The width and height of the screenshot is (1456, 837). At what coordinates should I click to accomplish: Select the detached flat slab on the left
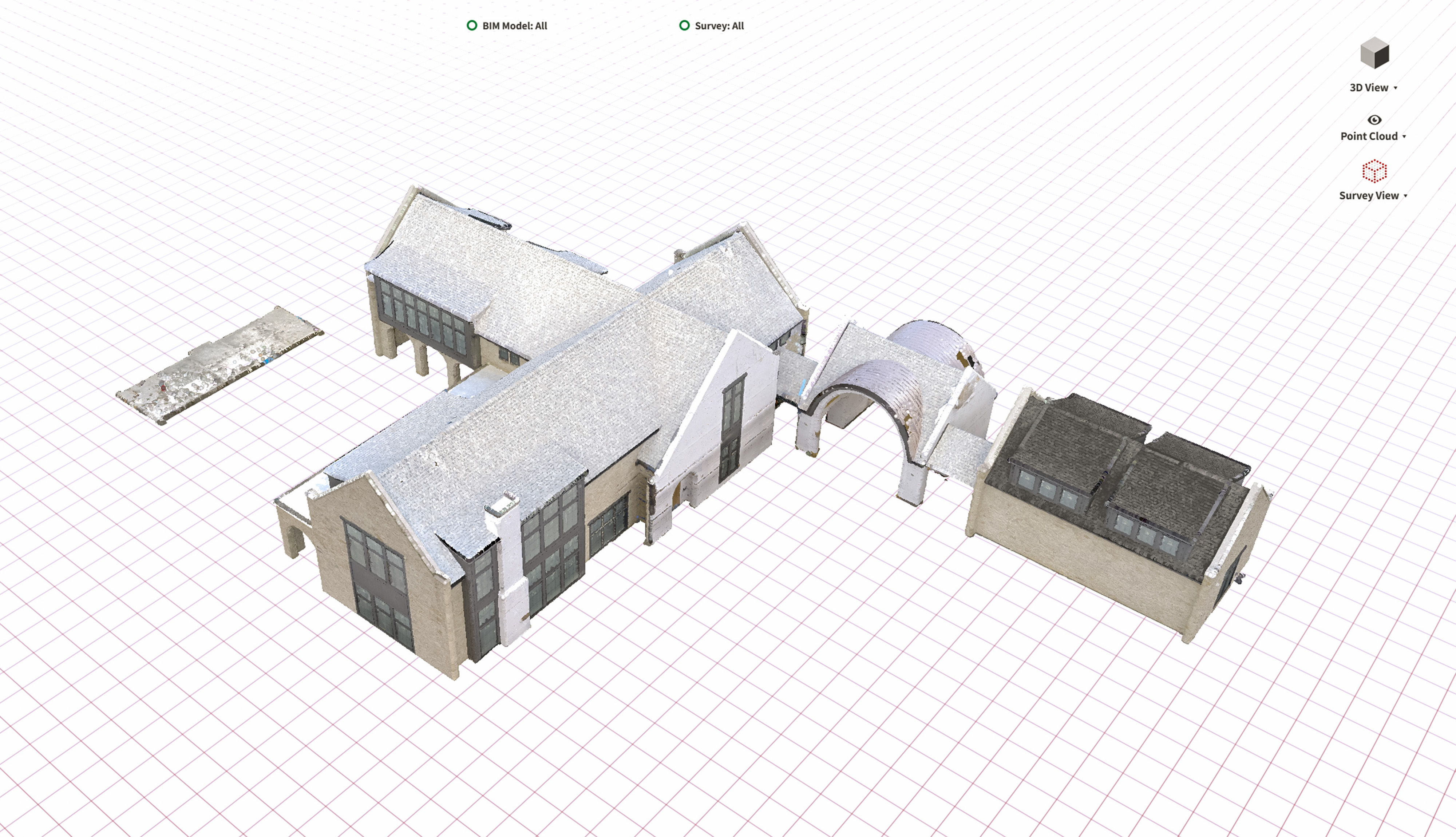click(x=219, y=365)
